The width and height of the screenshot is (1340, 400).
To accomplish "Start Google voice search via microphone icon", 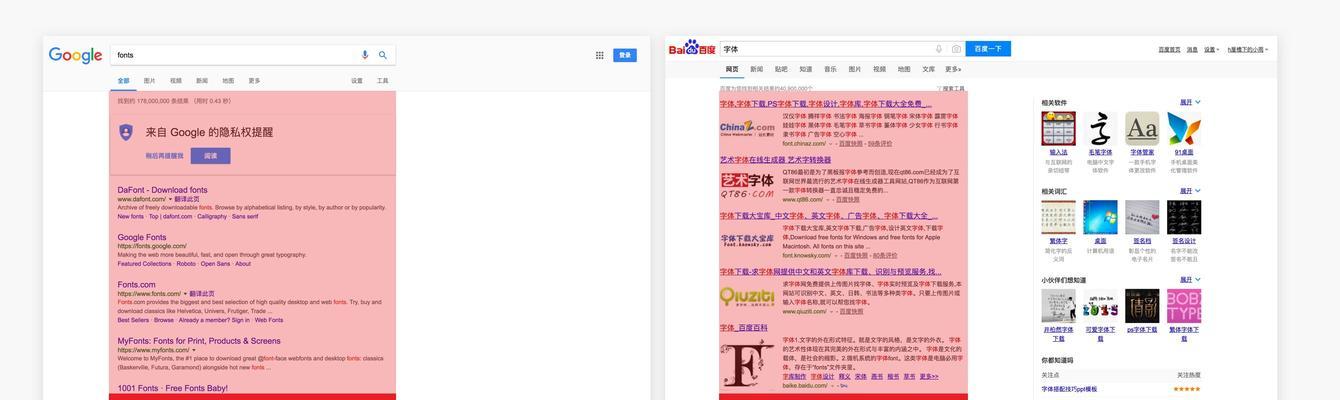I will 365,55.
